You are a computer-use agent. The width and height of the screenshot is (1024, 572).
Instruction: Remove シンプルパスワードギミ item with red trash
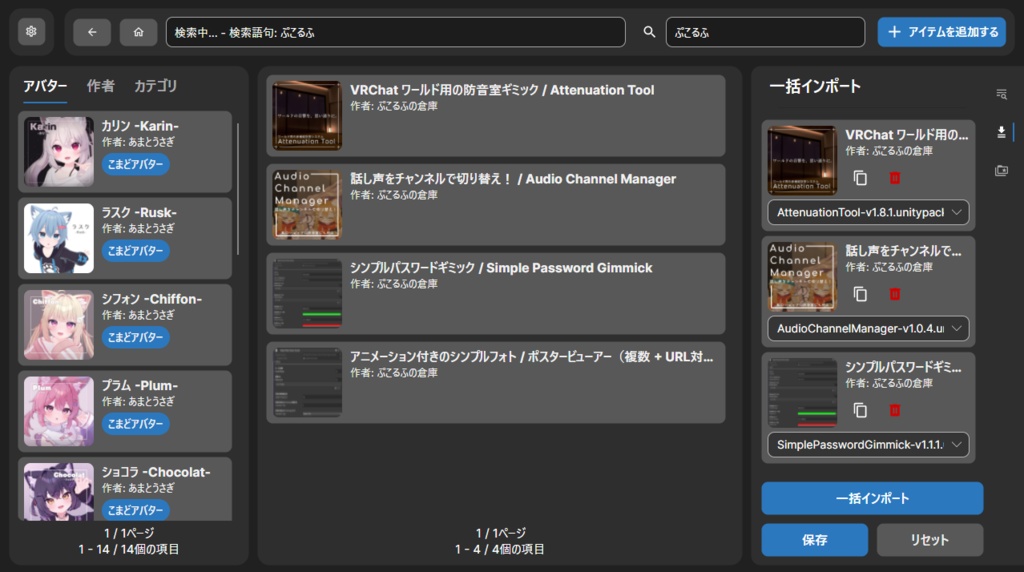895,410
